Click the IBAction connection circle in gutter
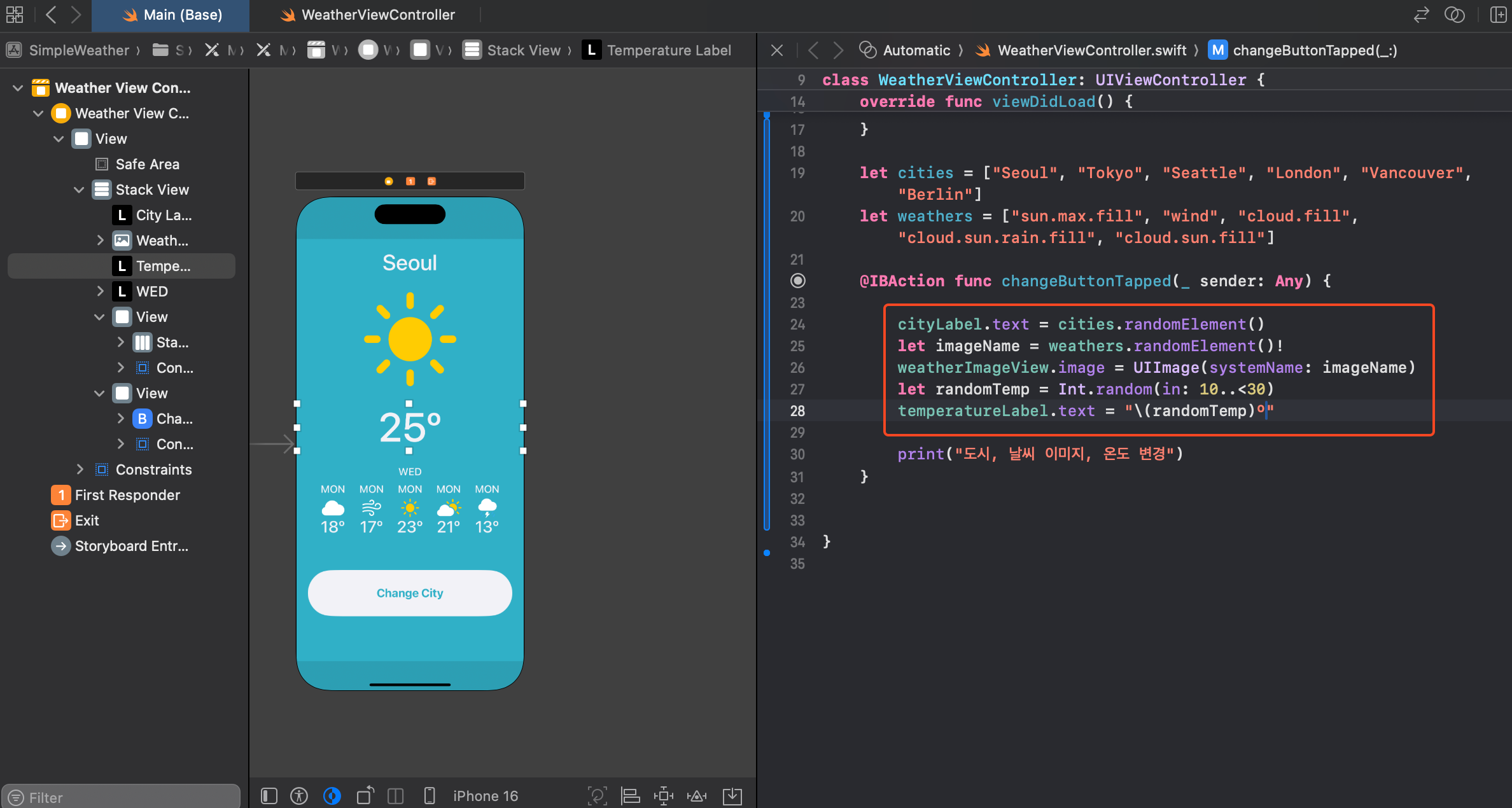 797,281
